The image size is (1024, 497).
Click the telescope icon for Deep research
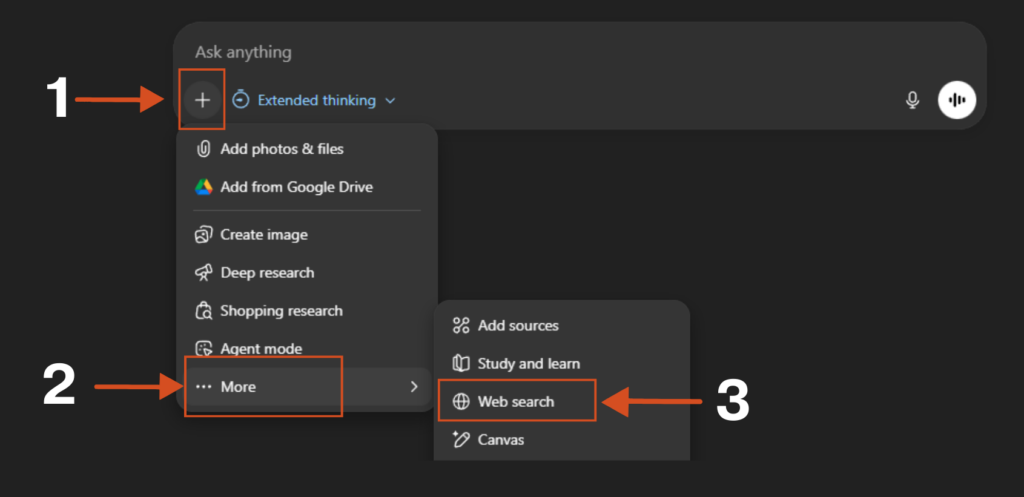click(x=203, y=273)
